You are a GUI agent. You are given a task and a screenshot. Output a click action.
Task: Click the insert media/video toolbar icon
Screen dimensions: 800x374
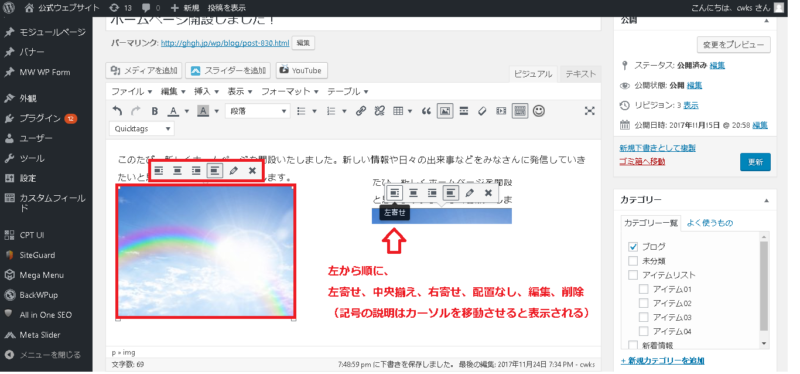(x=501, y=111)
